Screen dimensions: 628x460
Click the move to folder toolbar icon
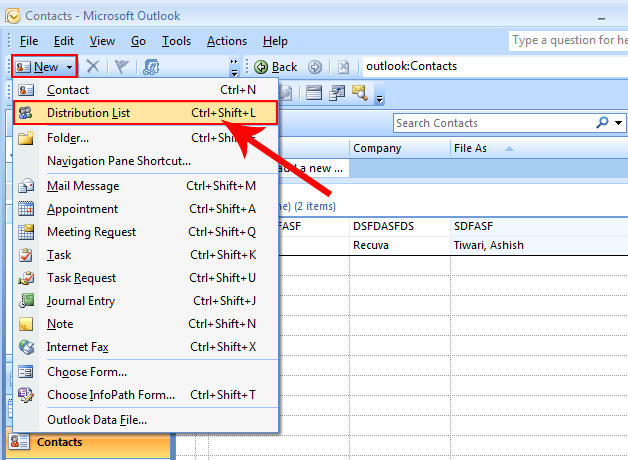point(337,93)
